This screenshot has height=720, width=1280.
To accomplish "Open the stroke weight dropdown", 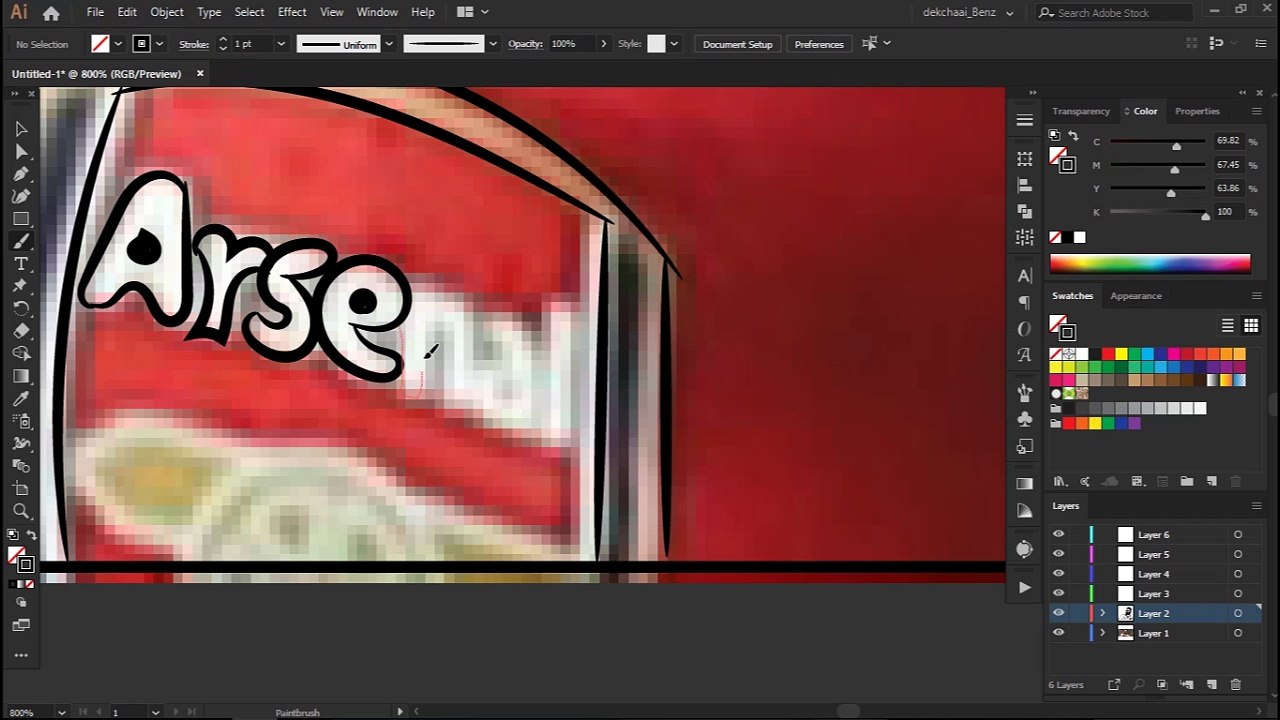I will tap(280, 44).
